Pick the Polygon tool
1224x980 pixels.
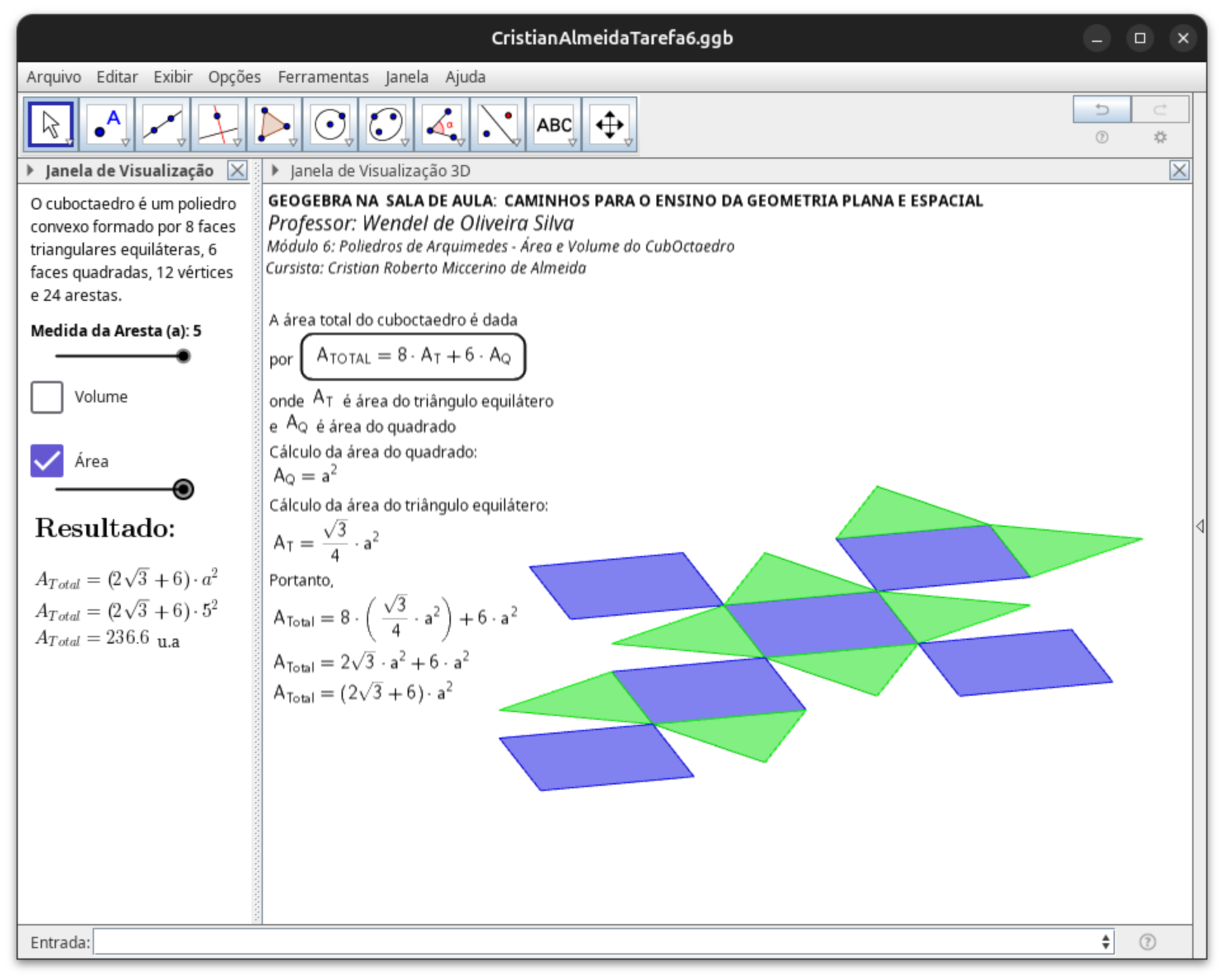tap(274, 124)
